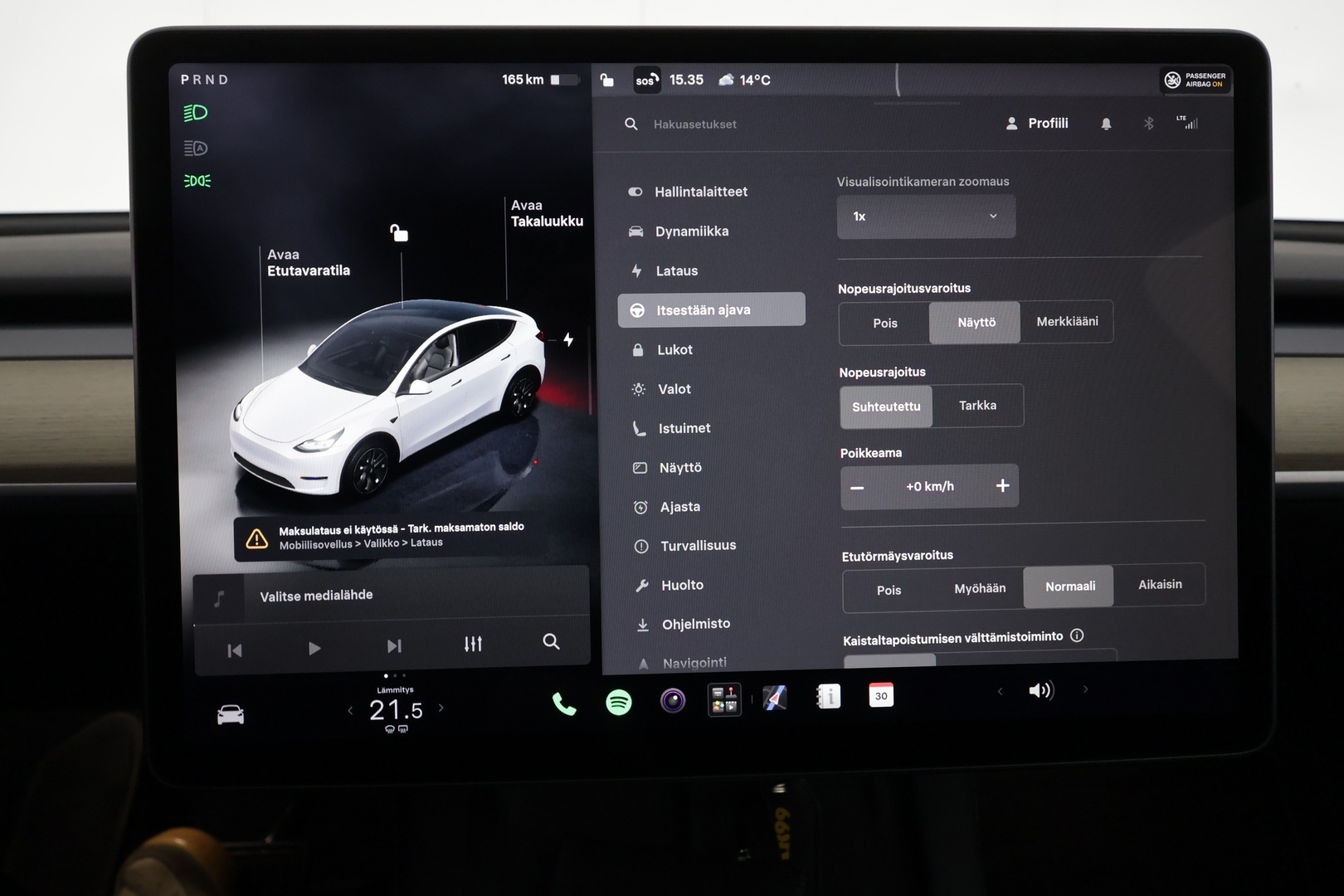Image resolution: width=1344 pixels, height=896 pixels.
Task: Decrease Poikkeama offset with minus button
Action: 858,487
